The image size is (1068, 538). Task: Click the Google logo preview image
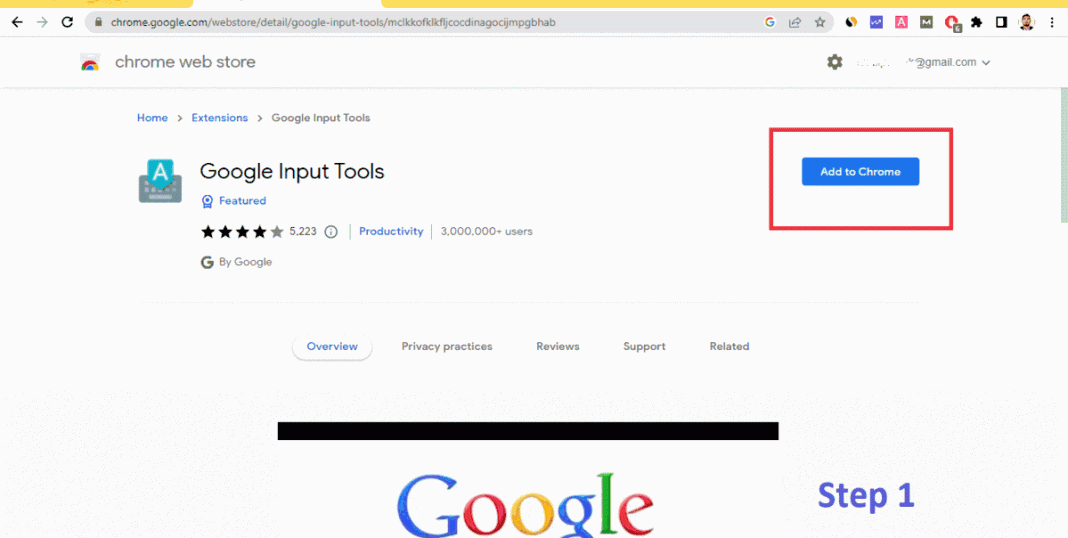click(524, 504)
